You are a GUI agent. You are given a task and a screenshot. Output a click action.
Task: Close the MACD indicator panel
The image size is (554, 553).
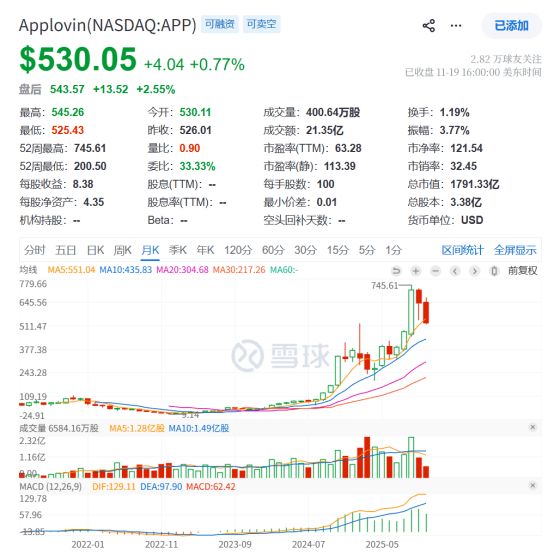(533, 486)
